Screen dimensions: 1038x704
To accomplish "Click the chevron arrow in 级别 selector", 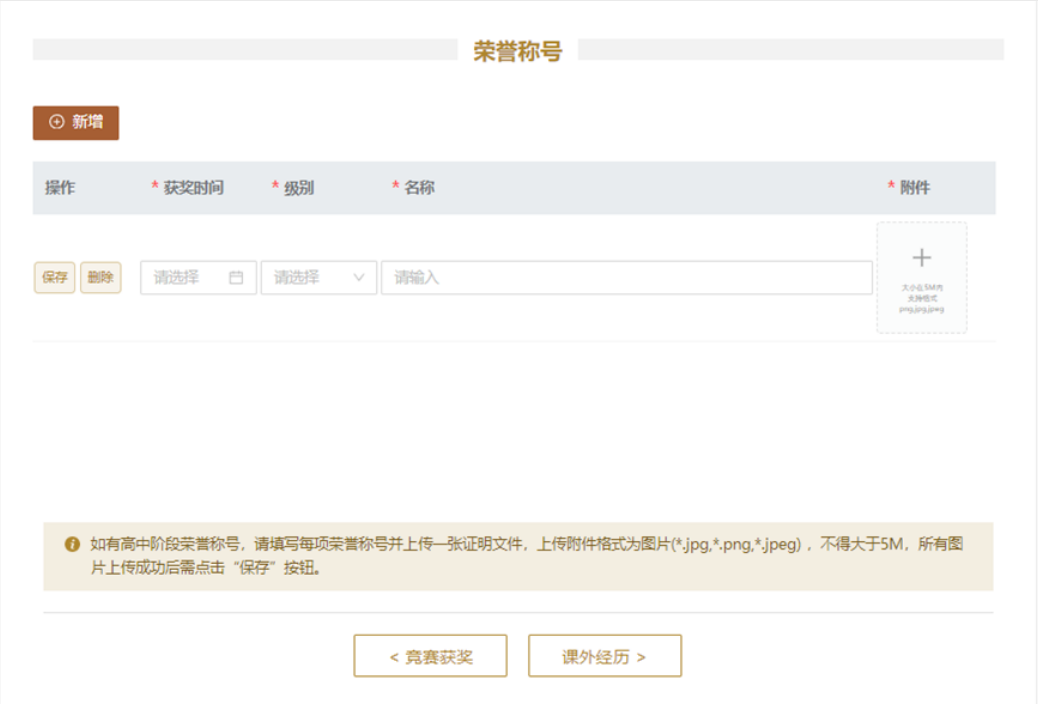I will [x=359, y=278].
